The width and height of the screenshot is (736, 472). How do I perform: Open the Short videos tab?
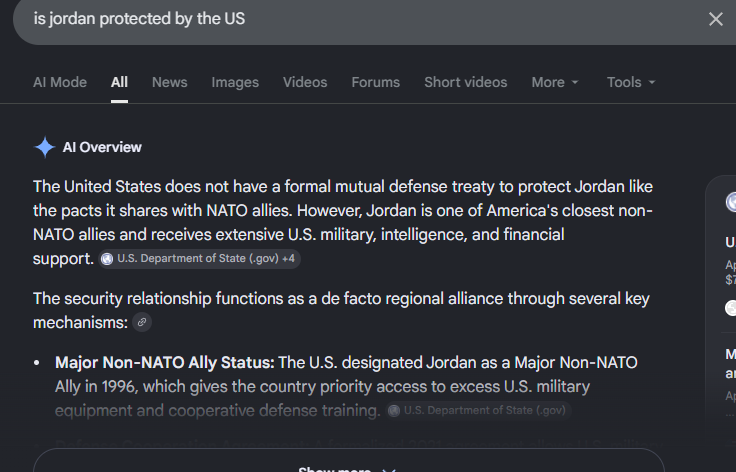coord(466,82)
